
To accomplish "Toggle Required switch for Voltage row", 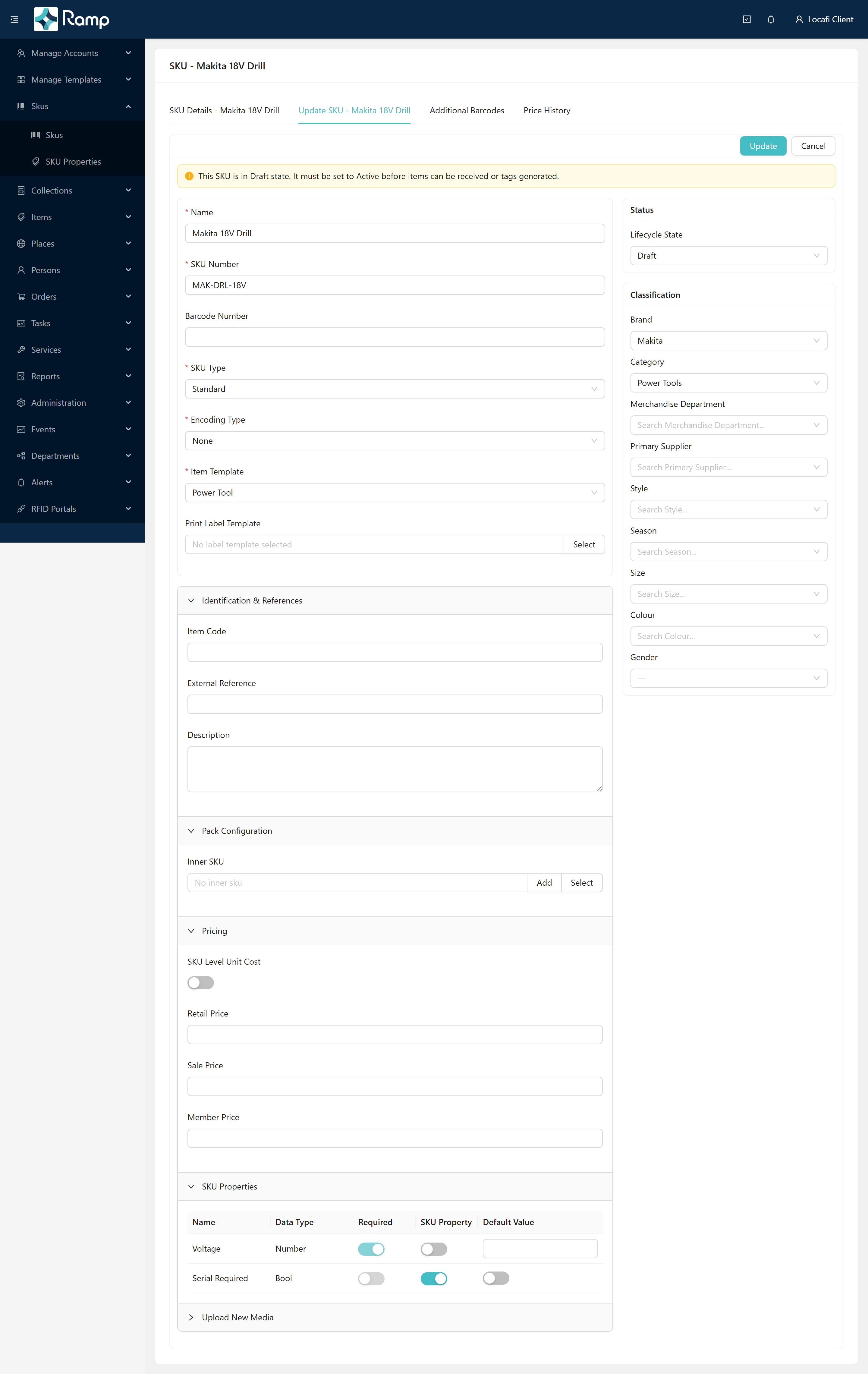I will coord(371,1249).
